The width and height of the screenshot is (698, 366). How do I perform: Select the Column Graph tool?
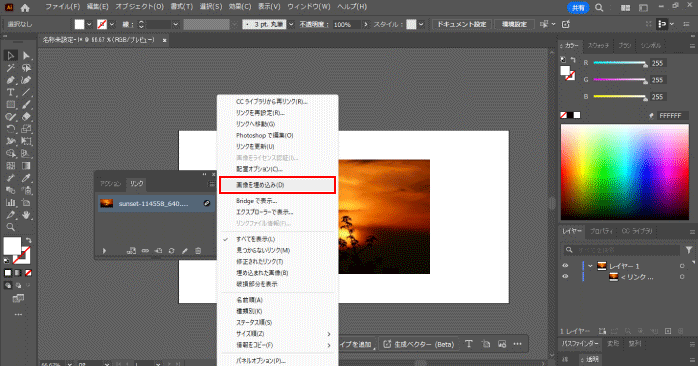pyautogui.click(x=11, y=203)
